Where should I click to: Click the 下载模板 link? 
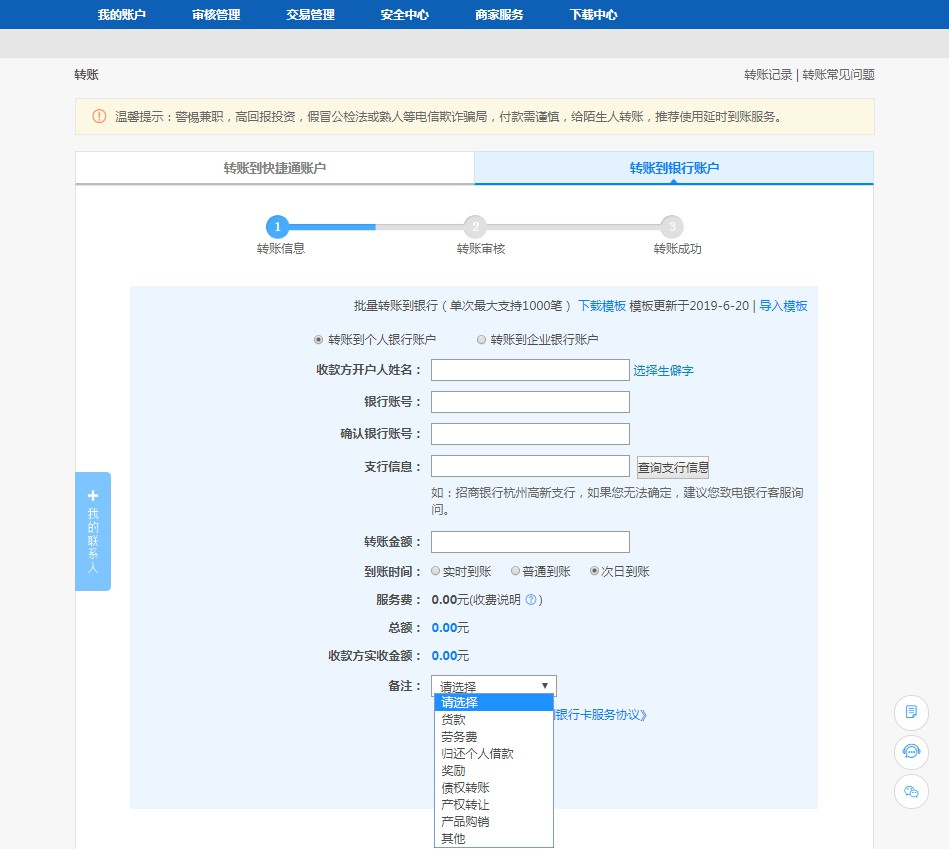coord(602,306)
